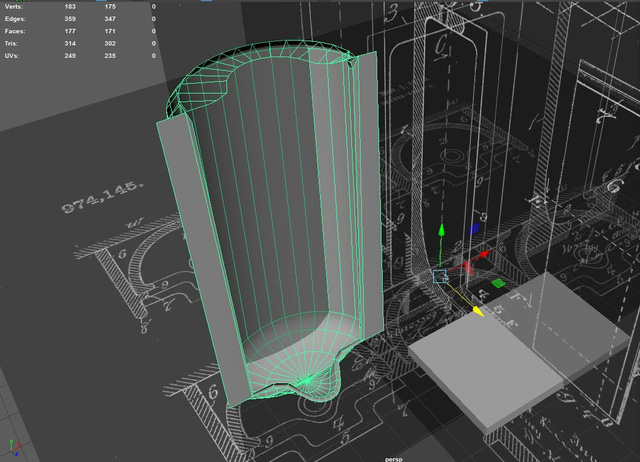Click the XYZ axis gizmo in viewport corner

coord(12,446)
